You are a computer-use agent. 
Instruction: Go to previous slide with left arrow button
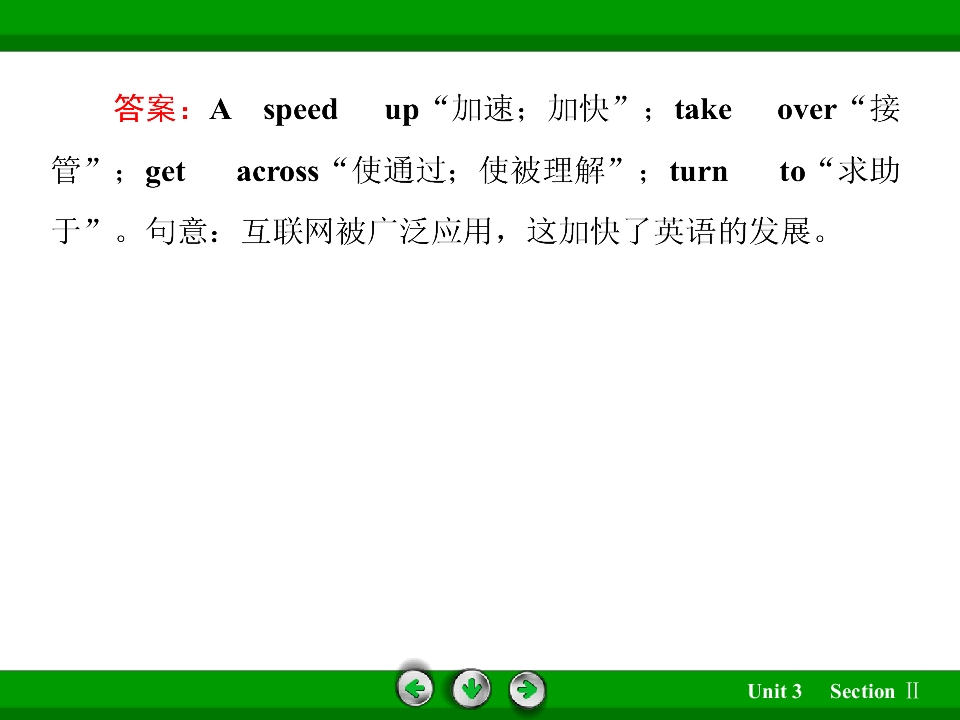[x=415, y=689]
